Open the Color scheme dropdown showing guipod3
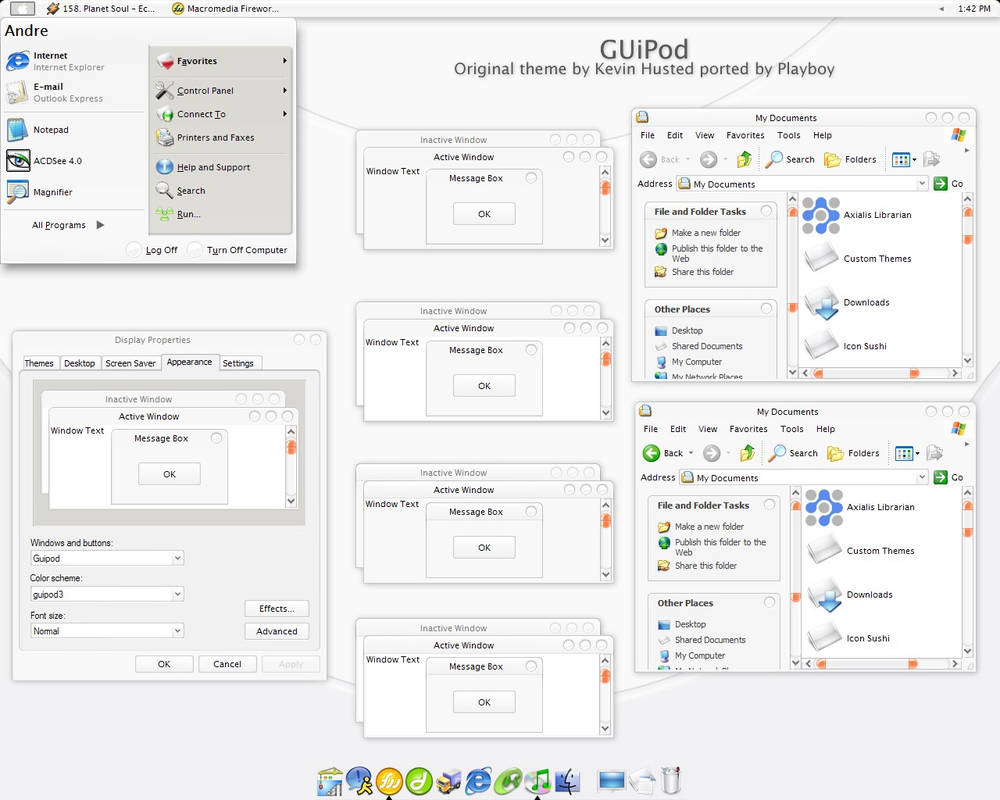 [177, 594]
